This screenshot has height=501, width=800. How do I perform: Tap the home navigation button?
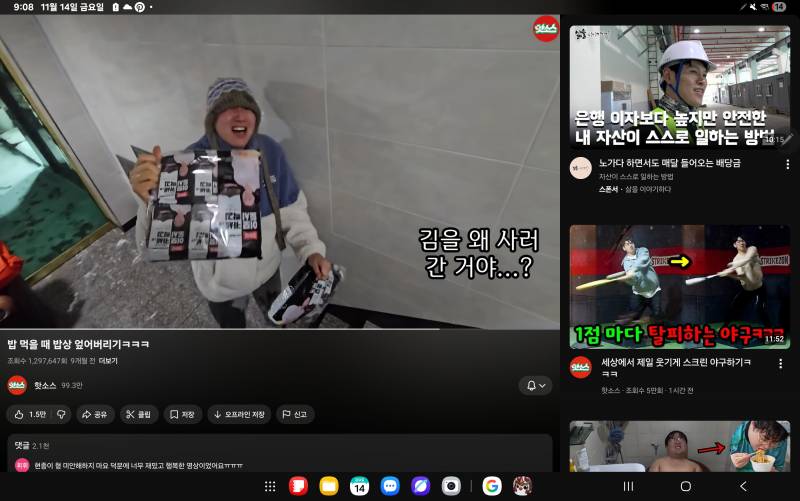(x=686, y=486)
